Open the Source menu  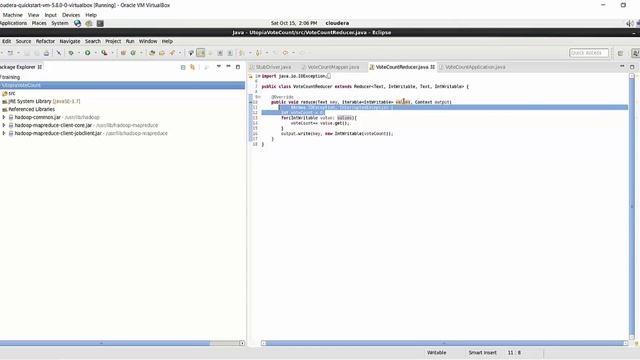pos(23,41)
